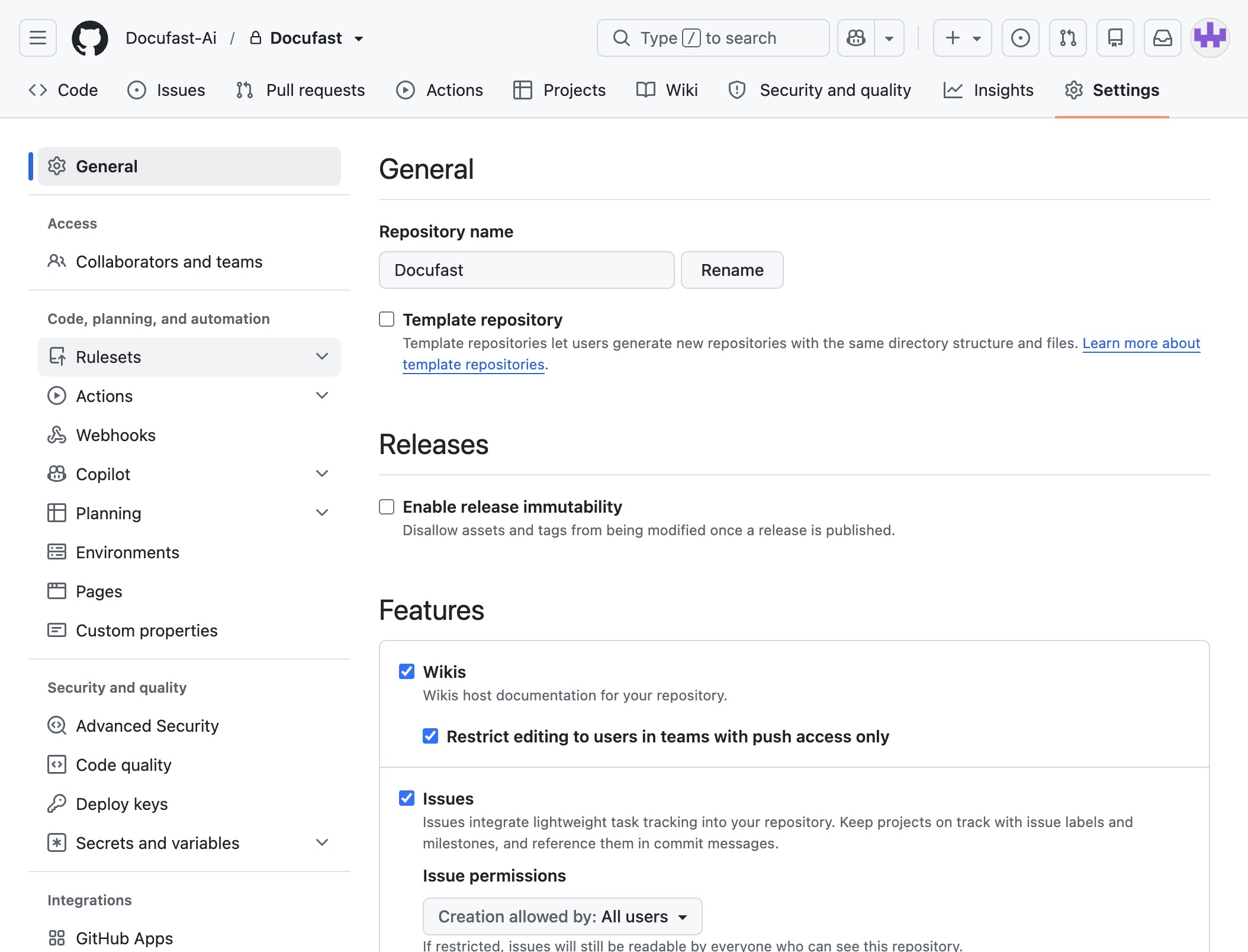Go to GitHub homepage via Octocat logo
Viewport: 1248px width, 952px height.
point(90,38)
